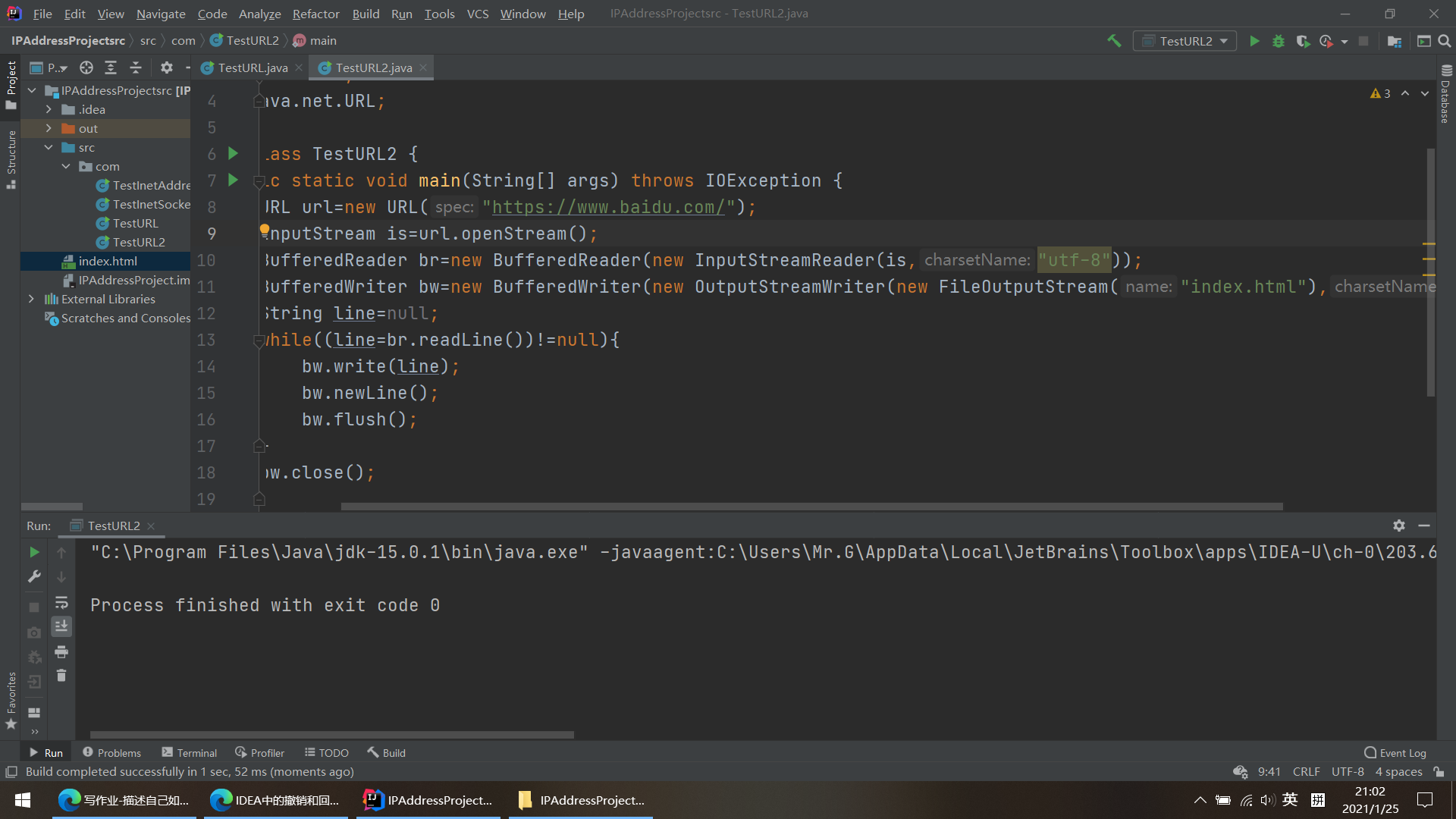Start debugging with the bug icon
Image resolution: width=1456 pixels, height=819 pixels.
tap(1279, 41)
